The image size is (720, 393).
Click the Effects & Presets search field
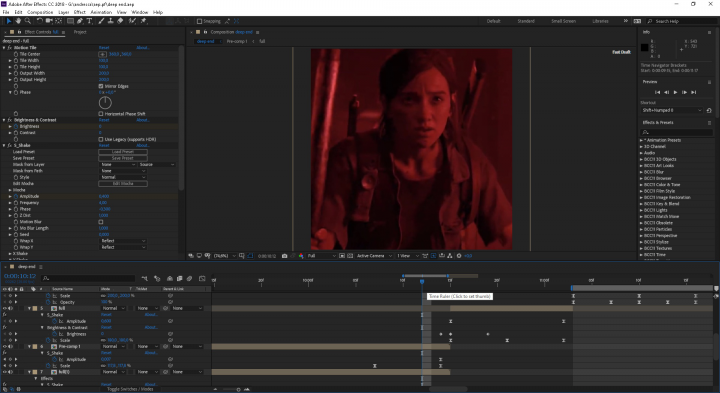tap(677, 132)
